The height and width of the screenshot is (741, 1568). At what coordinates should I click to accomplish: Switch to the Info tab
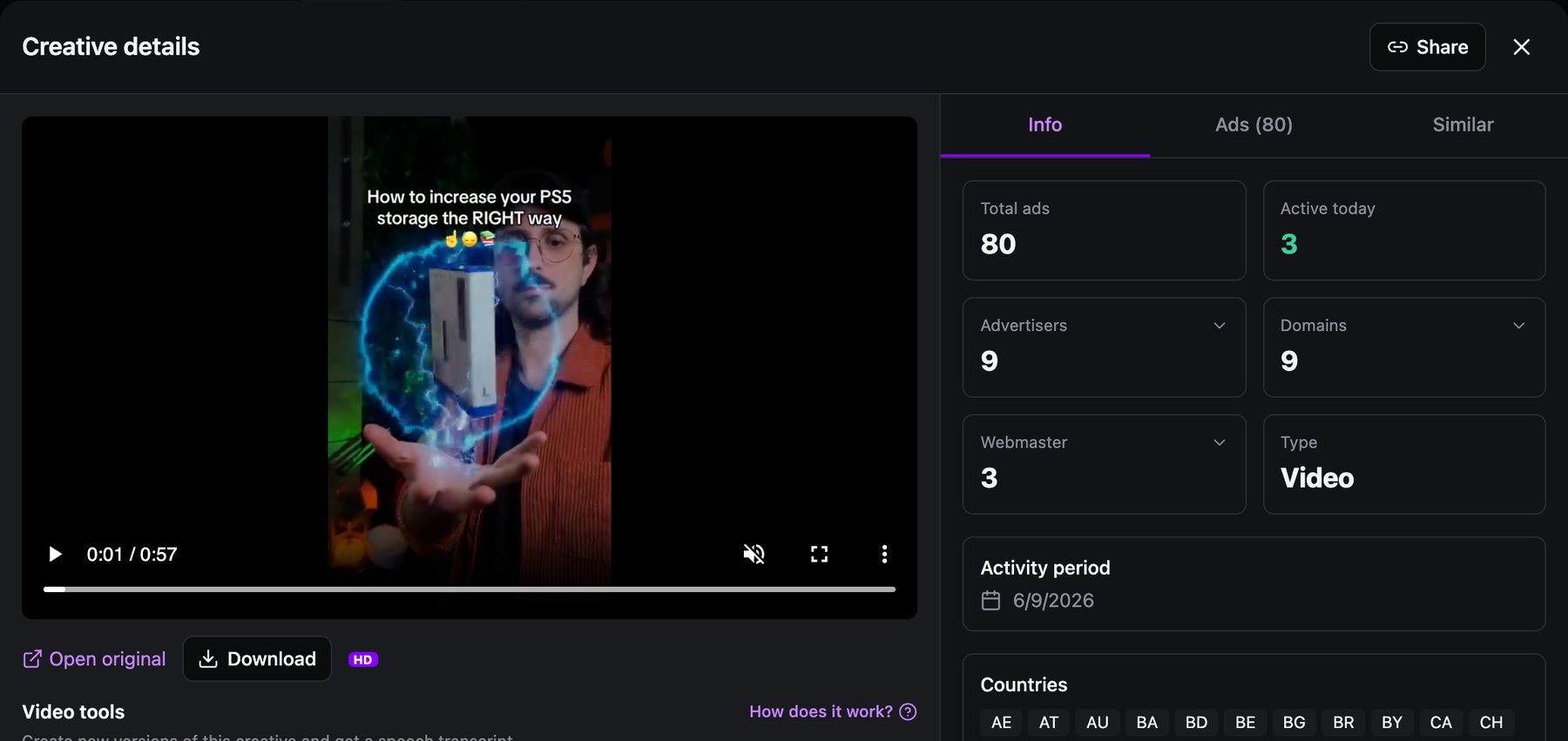[x=1045, y=125]
